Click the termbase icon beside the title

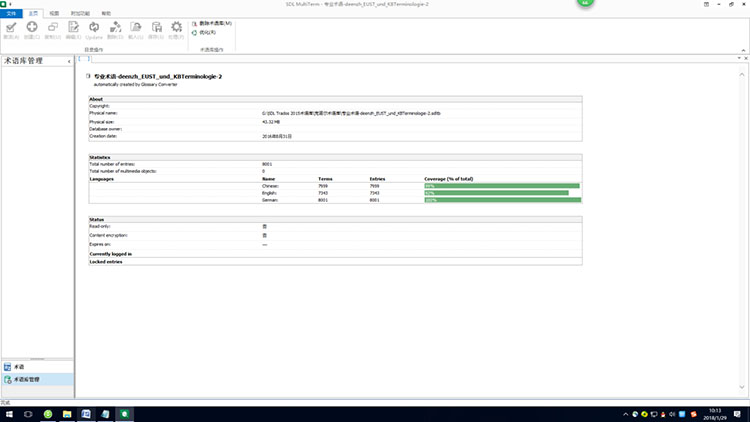click(x=88, y=76)
